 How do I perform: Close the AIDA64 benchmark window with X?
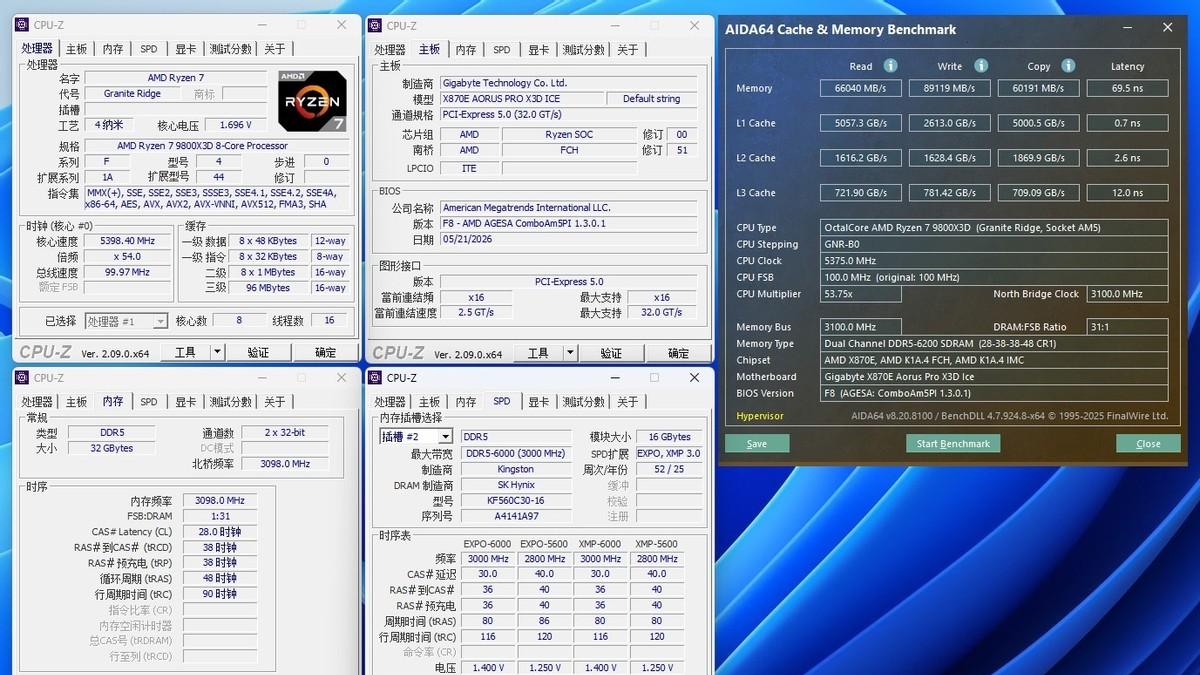pyautogui.click(x=1167, y=28)
